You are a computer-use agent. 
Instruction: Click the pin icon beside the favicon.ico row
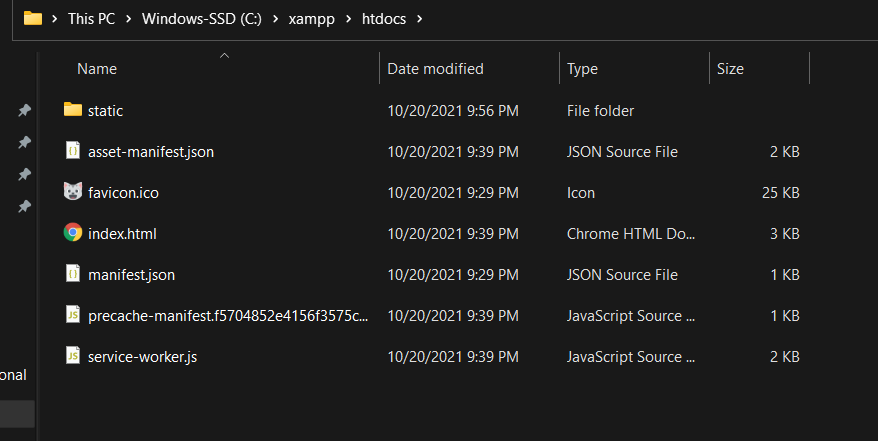point(24,174)
